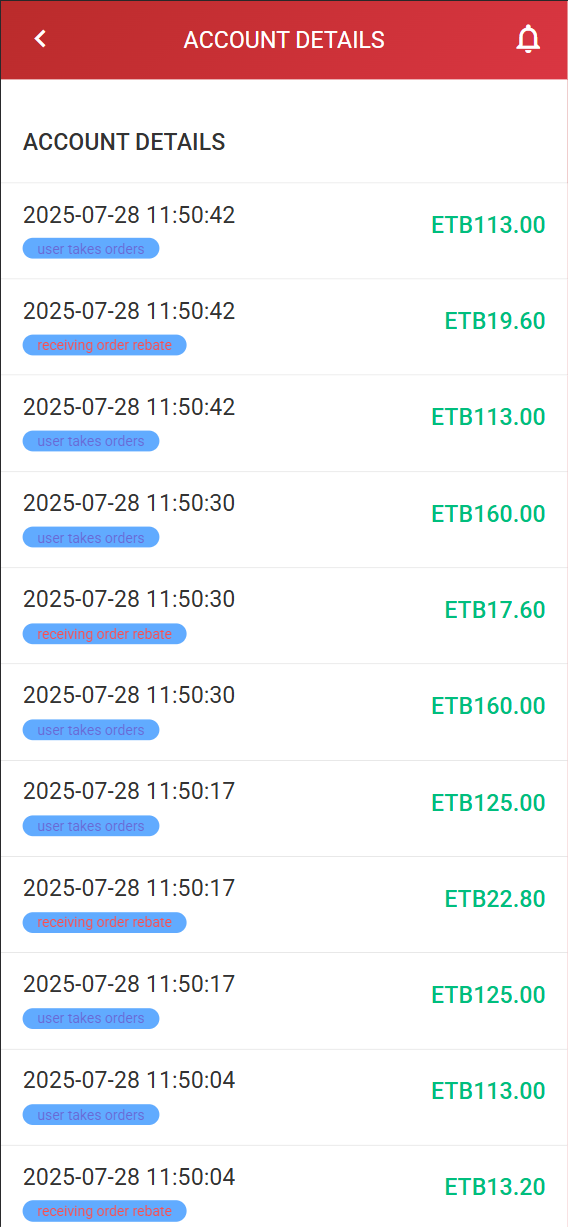This screenshot has width=568, height=1227.
Task: Tap the user takes orders tag at 11:50:04
Action: [x=91, y=1115]
